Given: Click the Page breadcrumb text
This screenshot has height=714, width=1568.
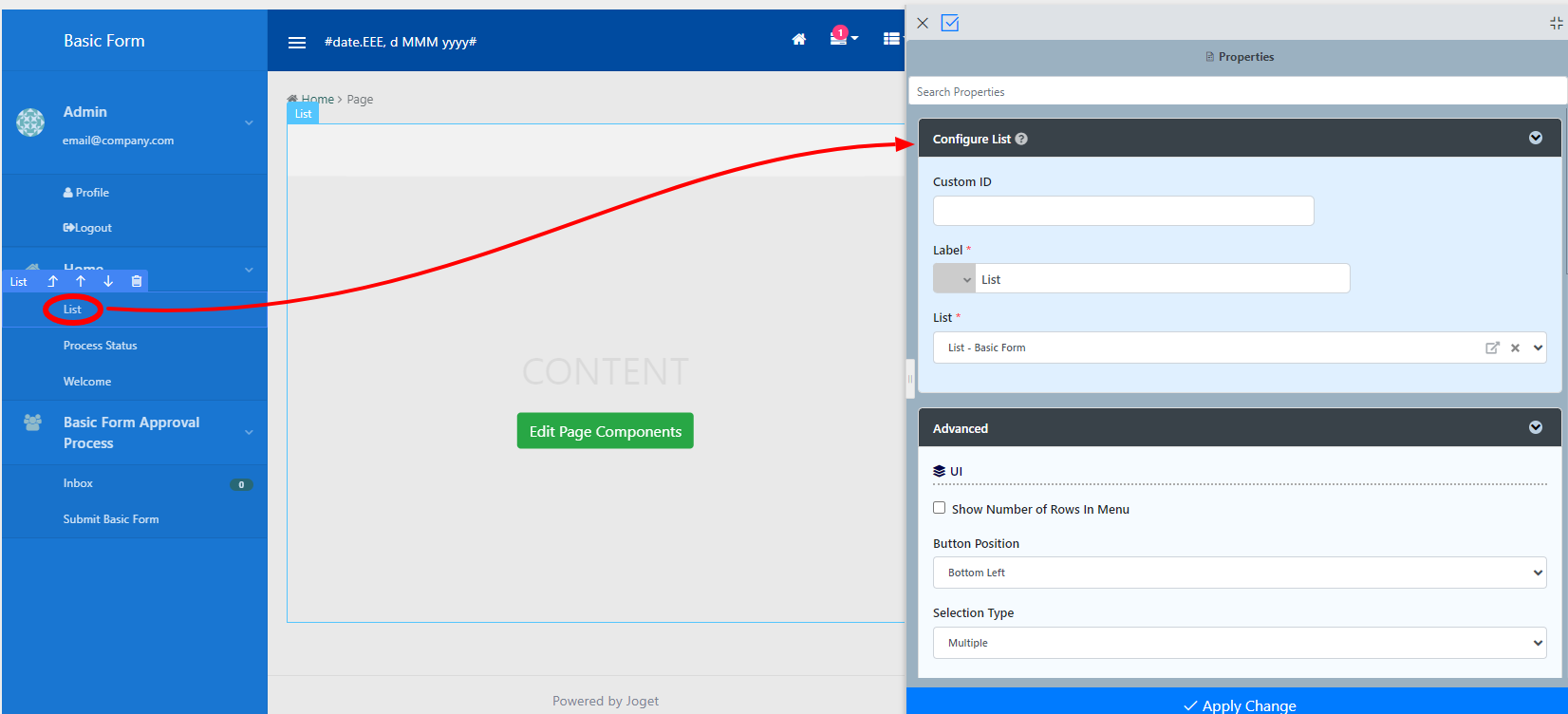Looking at the screenshot, I should point(360,99).
